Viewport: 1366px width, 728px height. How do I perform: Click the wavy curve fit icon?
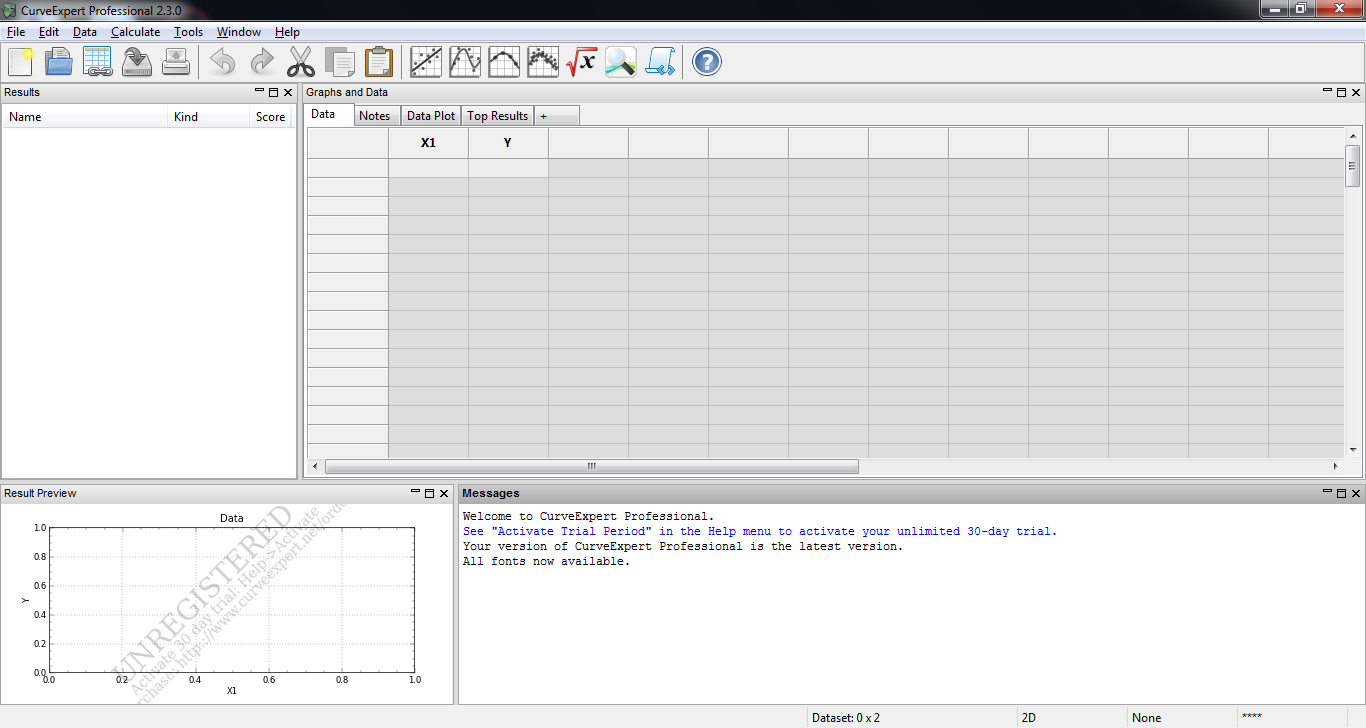(x=465, y=62)
